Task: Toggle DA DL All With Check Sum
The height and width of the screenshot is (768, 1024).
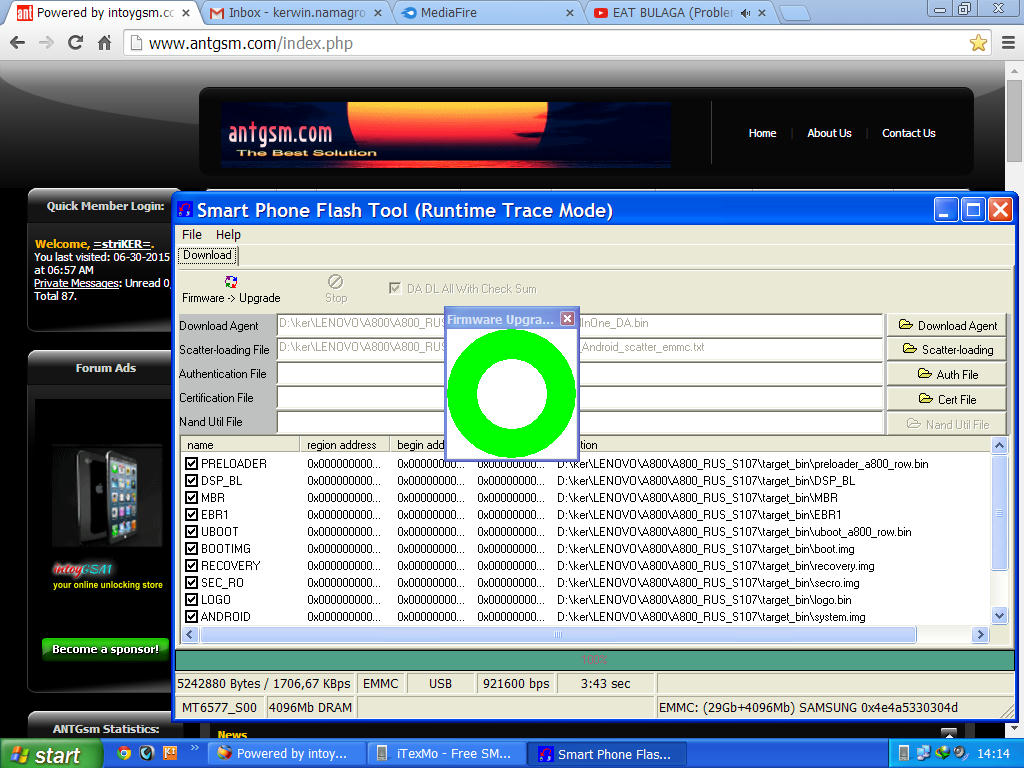Action: click(x=394, y=288)
